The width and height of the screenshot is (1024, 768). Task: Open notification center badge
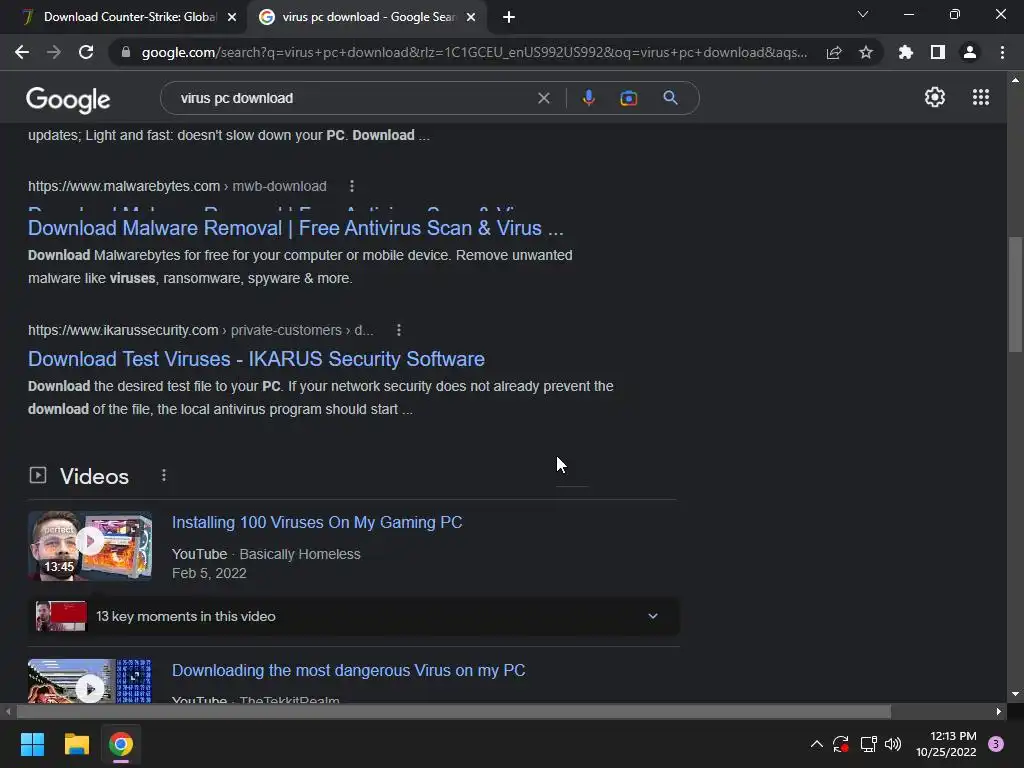(x=995, y=744)
